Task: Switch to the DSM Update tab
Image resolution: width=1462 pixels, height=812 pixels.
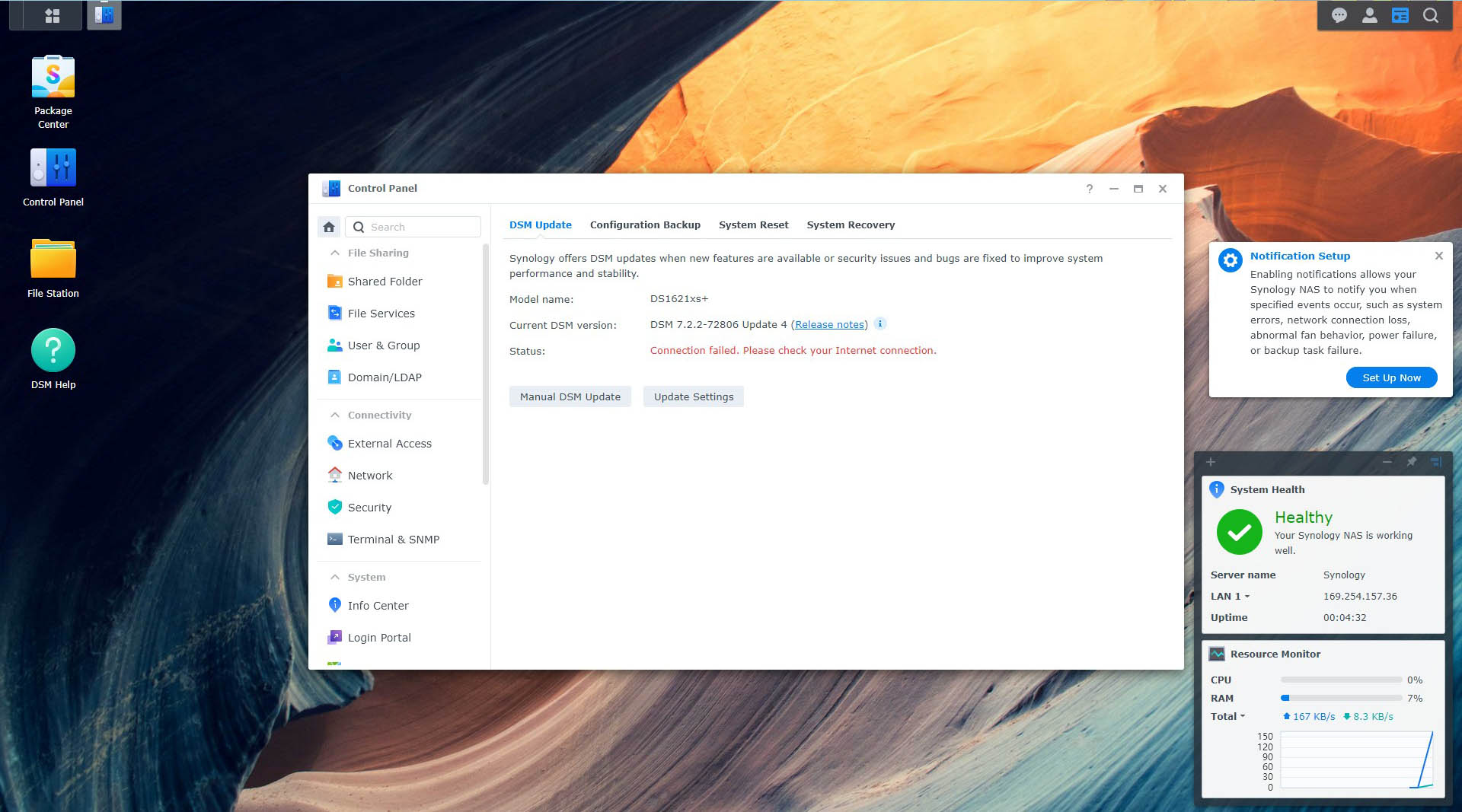Action: click(x=541, y=225)
